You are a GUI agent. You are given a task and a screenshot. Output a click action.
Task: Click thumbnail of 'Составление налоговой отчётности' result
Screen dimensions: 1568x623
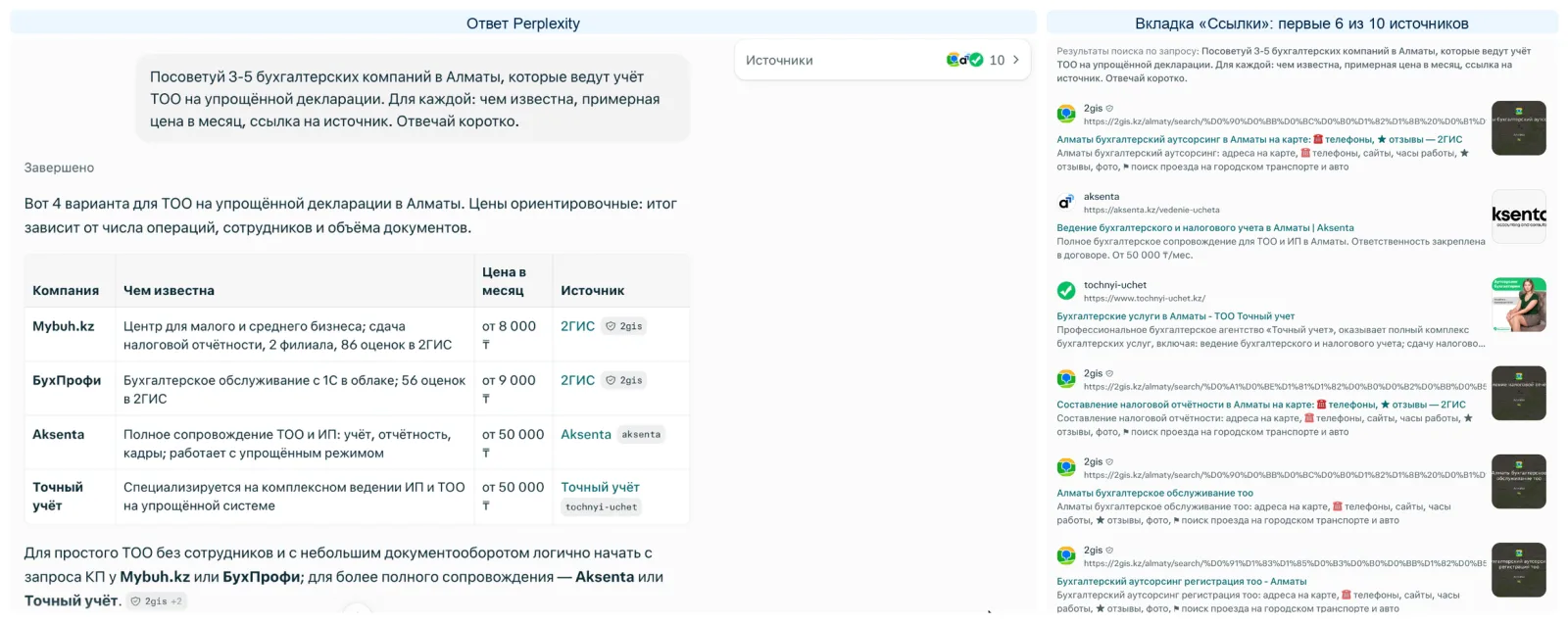(1518, 393)
